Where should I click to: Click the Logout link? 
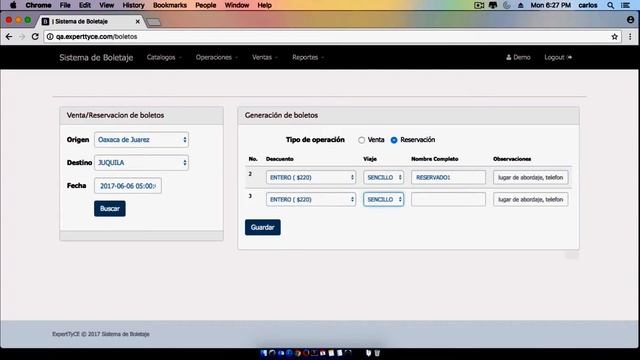point(558,58)
